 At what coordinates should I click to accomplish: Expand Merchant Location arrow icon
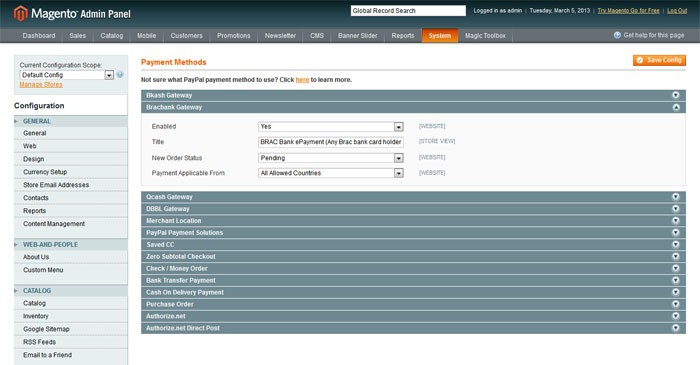pyautogui.click(x=675, y=220)
